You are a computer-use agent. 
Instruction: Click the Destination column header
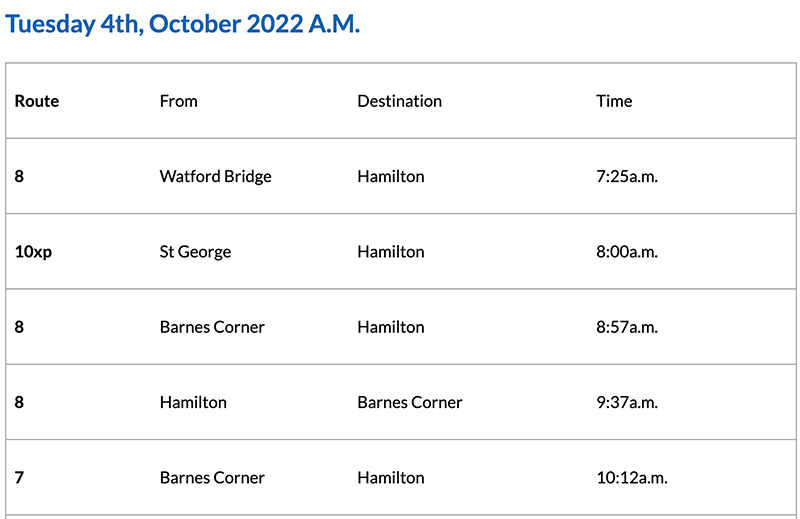click(399, 101)
